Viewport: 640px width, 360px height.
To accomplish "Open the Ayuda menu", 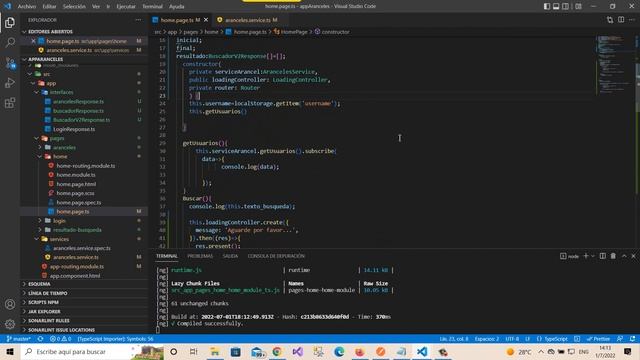I will [x=176, y=6].
